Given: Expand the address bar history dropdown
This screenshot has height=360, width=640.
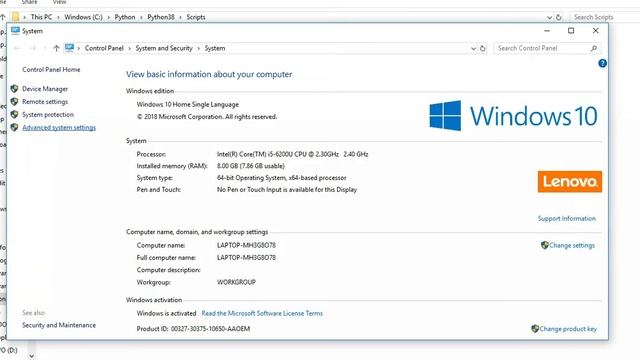Looking at the screenshot, I should tap(473, 48).
